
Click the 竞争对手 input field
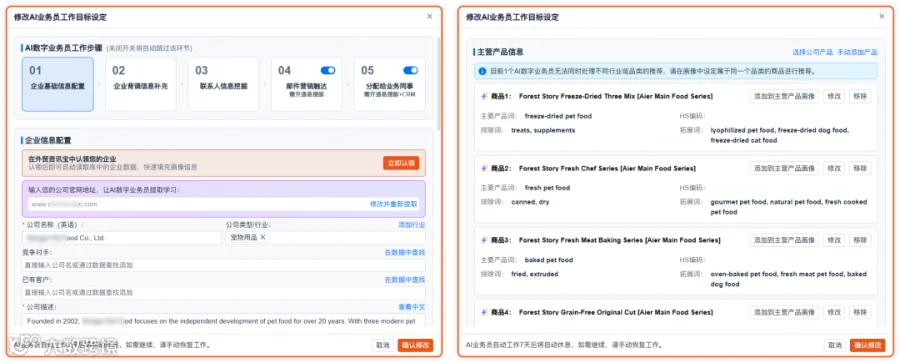point(224,265)
